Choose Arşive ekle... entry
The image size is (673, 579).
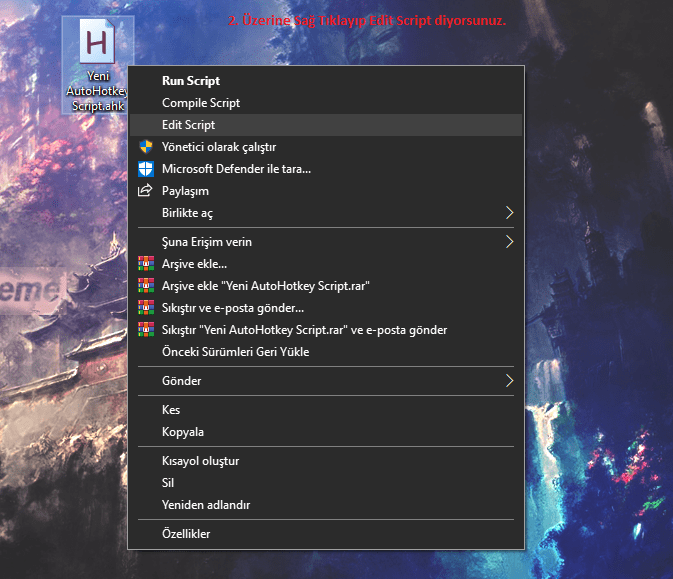(326, 264)
